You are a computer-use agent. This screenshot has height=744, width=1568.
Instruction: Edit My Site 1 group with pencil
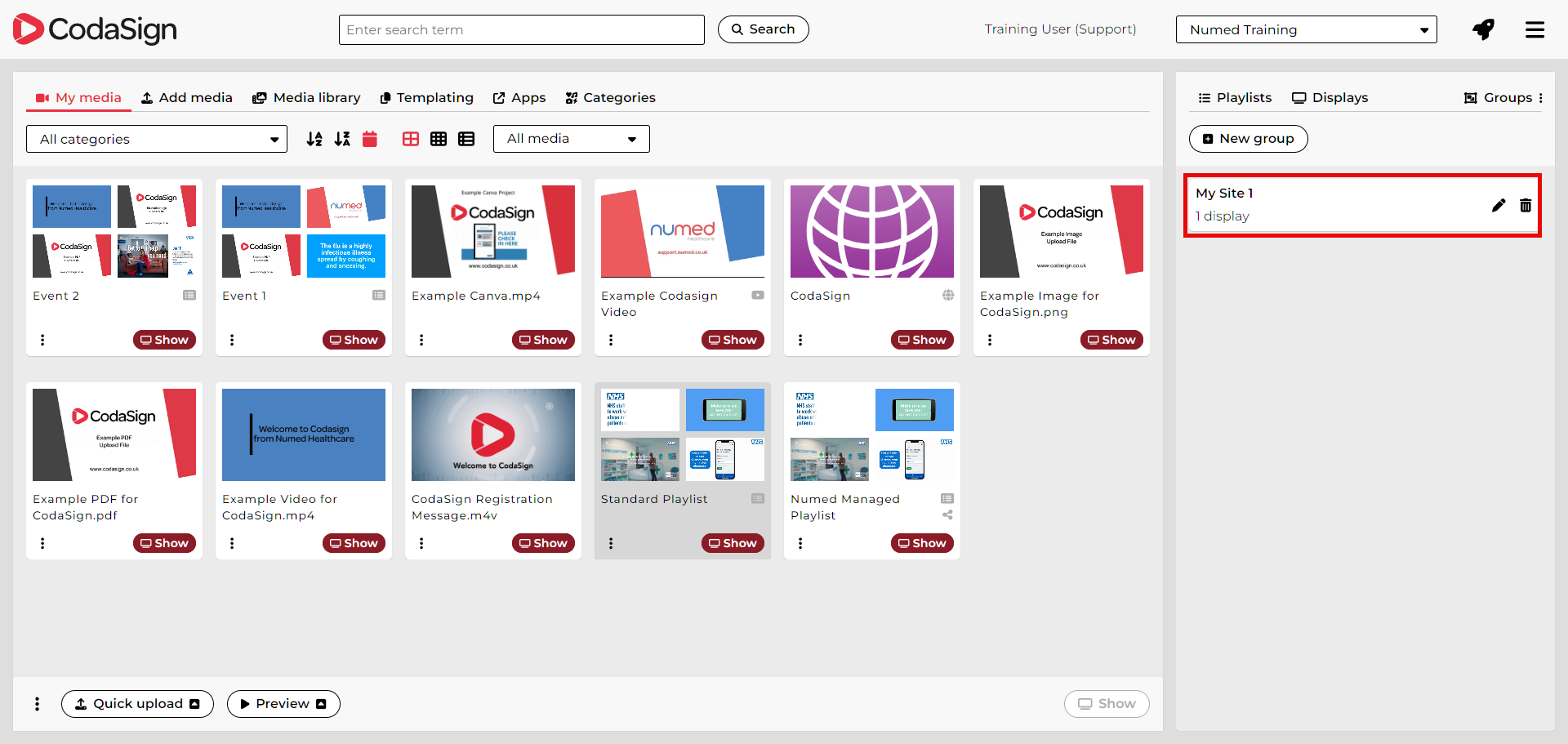(x=1498, y=205)
